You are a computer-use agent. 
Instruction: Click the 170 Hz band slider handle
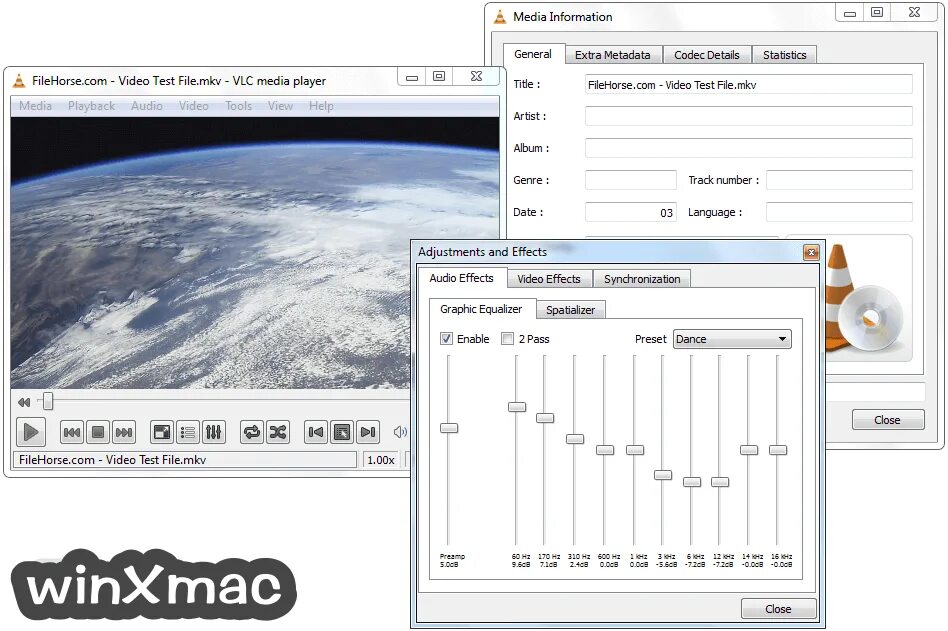pos(545,418)
